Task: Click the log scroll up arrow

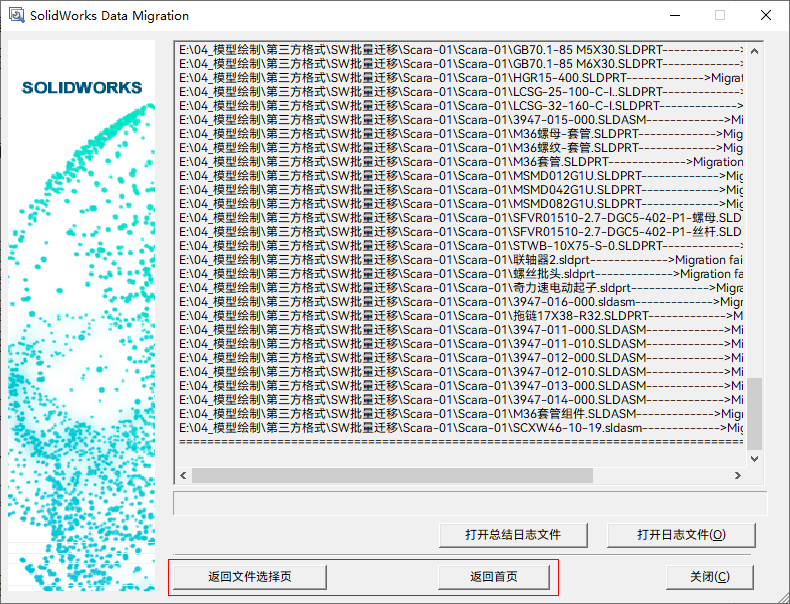Action: [754, 51]
